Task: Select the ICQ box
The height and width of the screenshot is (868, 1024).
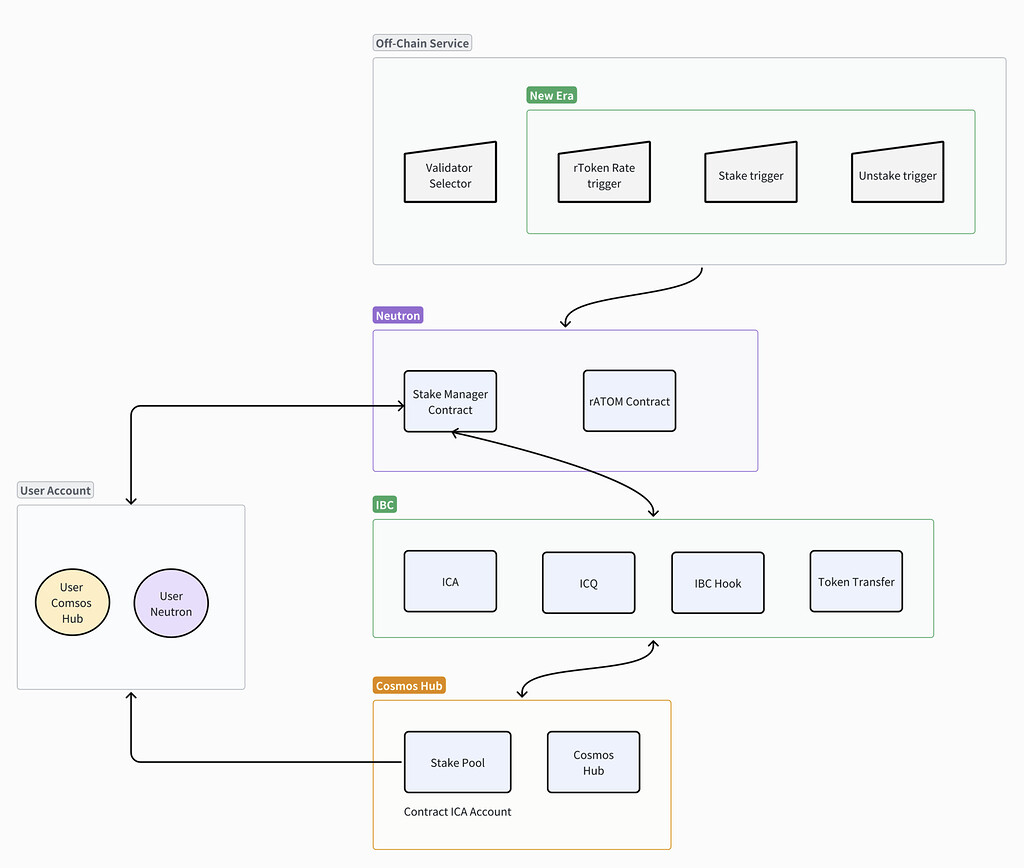Action: click(588, 581)
